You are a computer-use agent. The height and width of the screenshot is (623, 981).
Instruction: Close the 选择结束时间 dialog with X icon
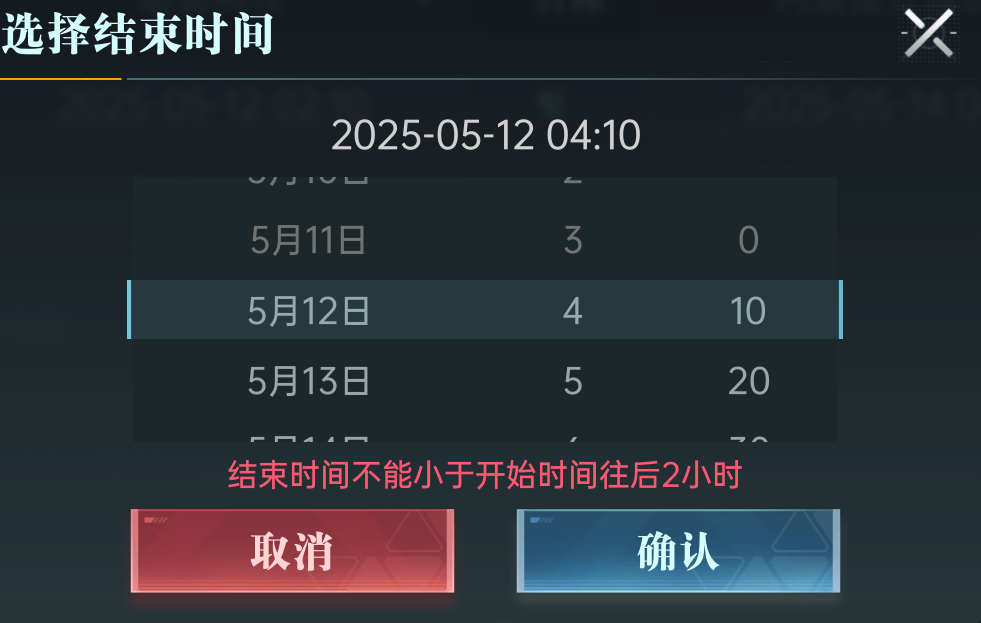point(929,33)
